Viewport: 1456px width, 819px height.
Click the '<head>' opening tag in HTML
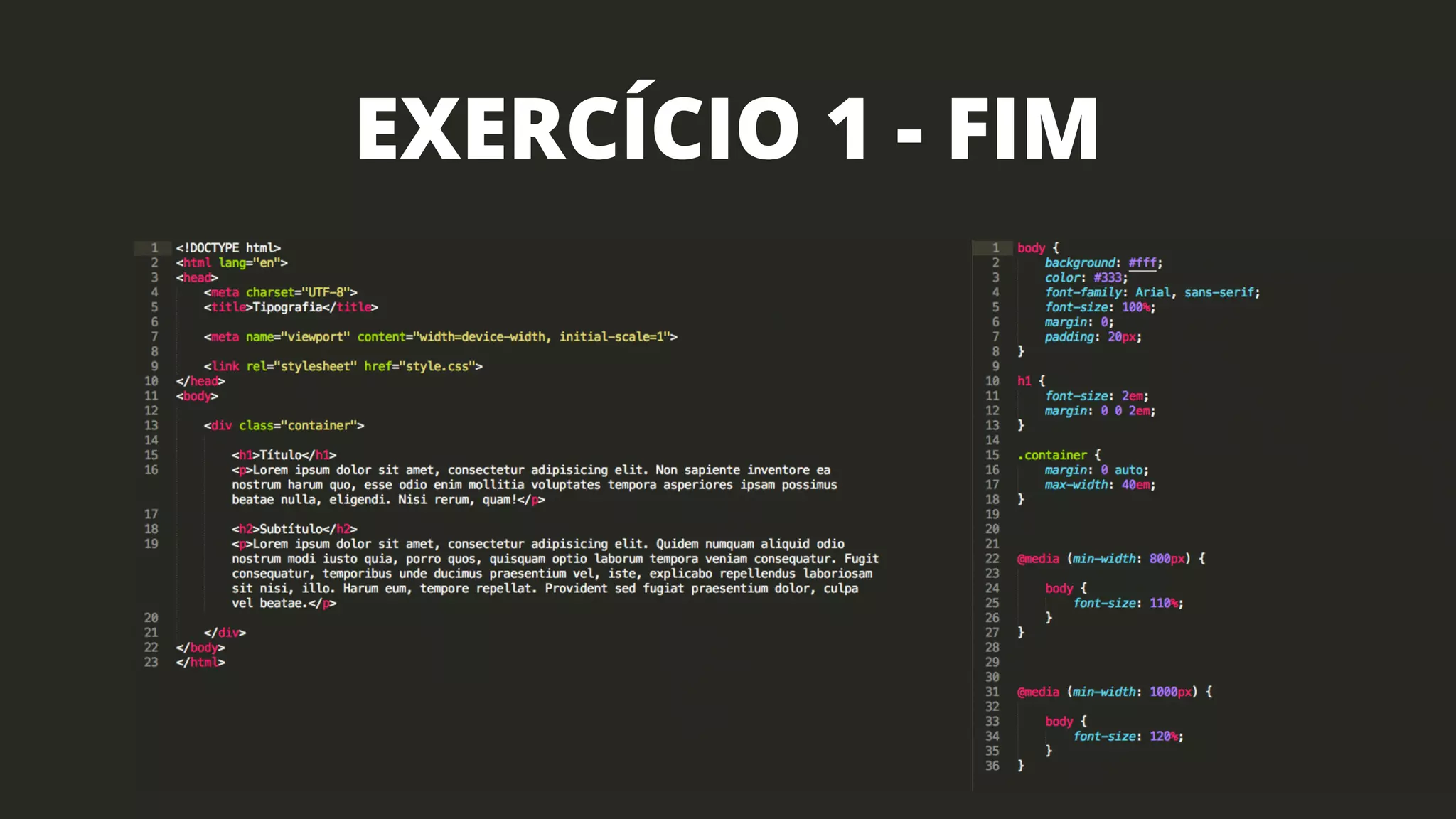click(197, 278)
